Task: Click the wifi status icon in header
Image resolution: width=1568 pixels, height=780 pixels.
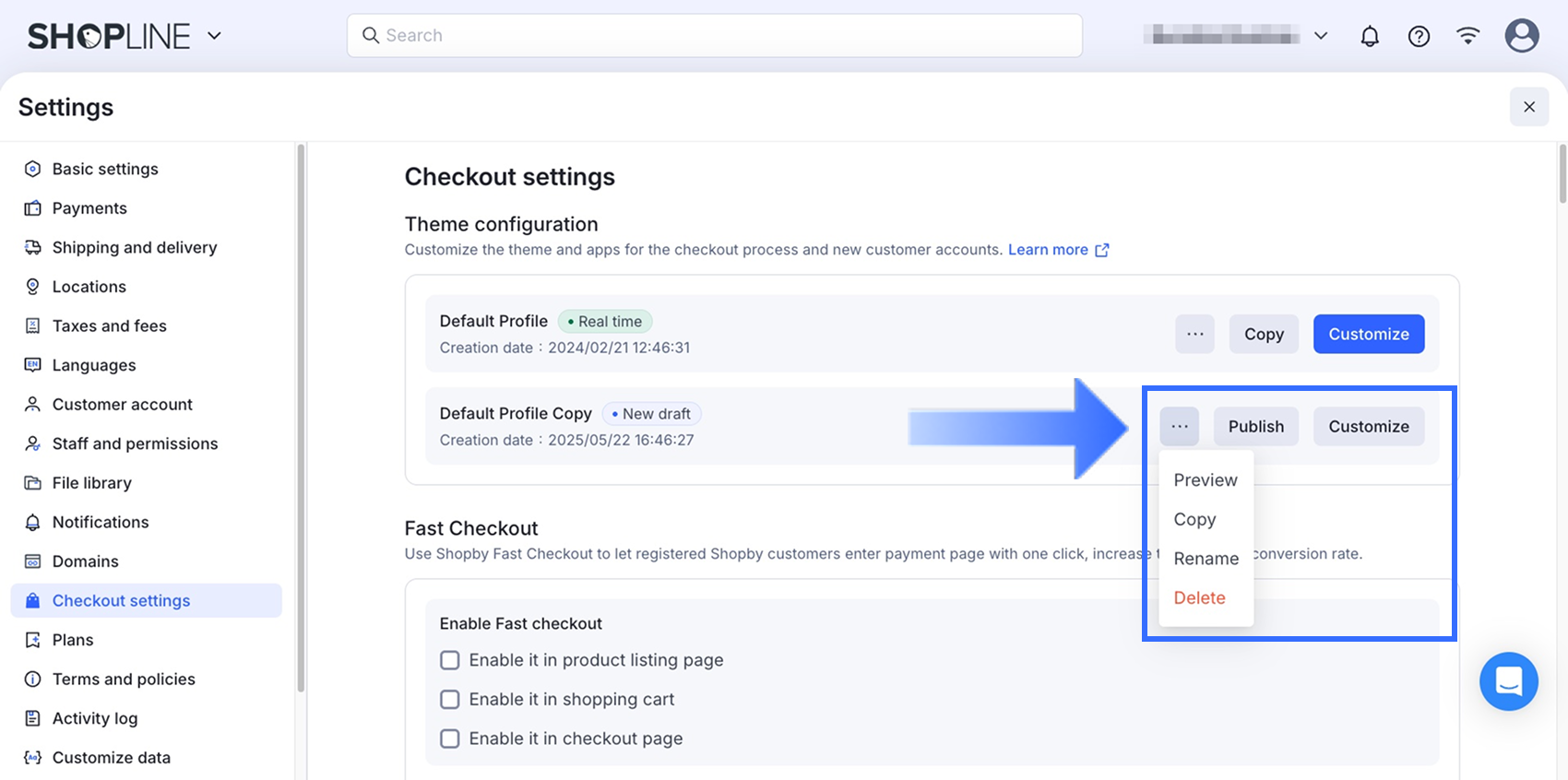Action: pos(1467,36)
